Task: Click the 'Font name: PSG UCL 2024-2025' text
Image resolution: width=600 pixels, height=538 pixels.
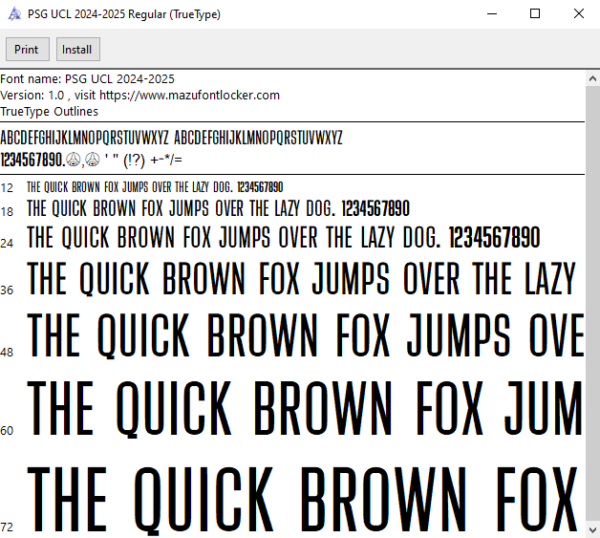Action: [x=87, y=79]
